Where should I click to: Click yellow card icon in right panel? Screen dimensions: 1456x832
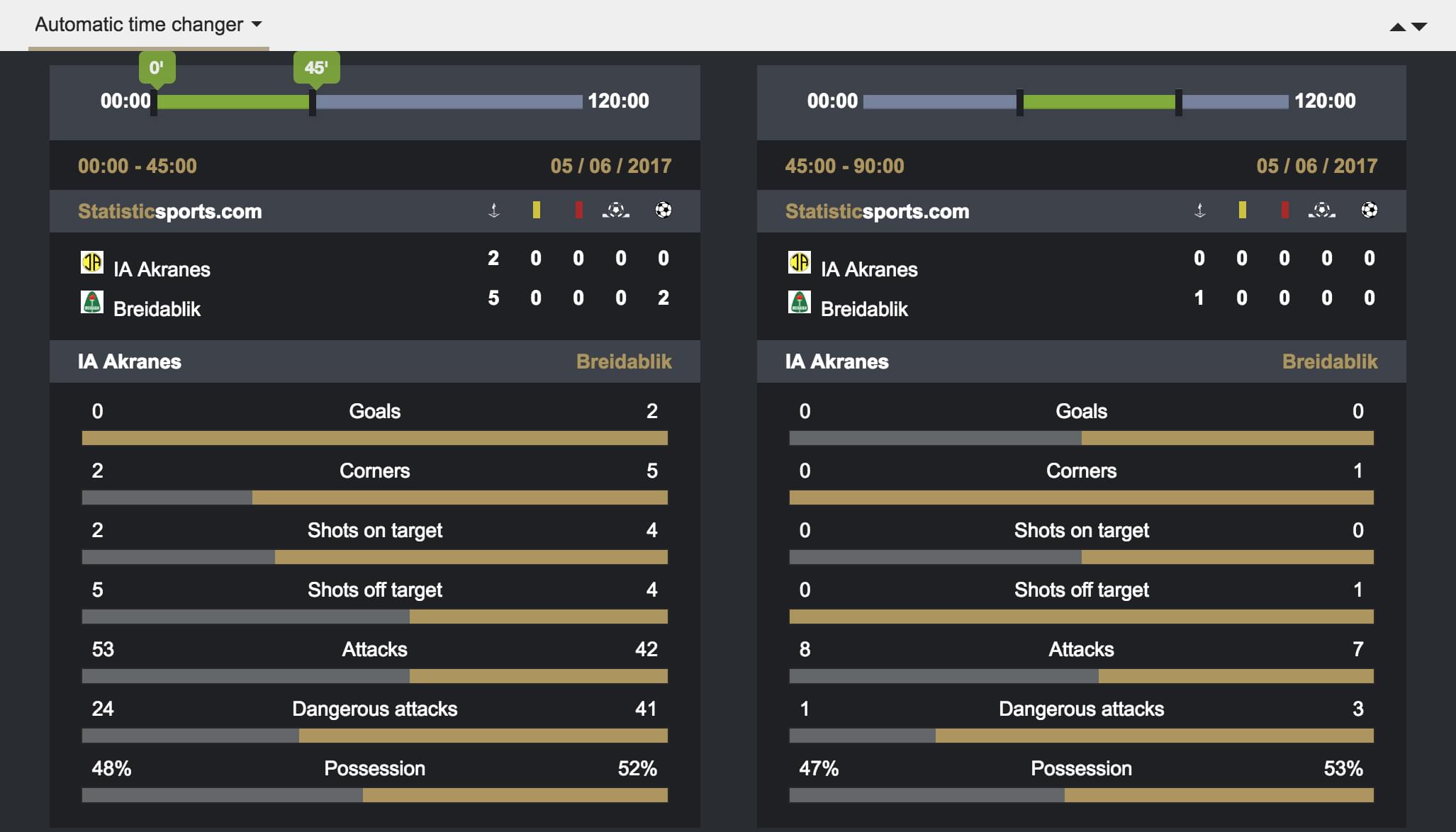(x=1243, y=210)
